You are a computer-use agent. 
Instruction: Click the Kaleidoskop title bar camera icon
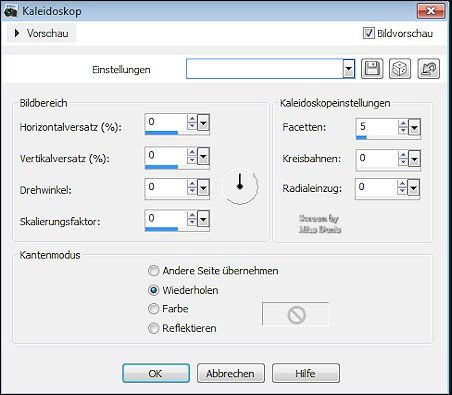11,11
